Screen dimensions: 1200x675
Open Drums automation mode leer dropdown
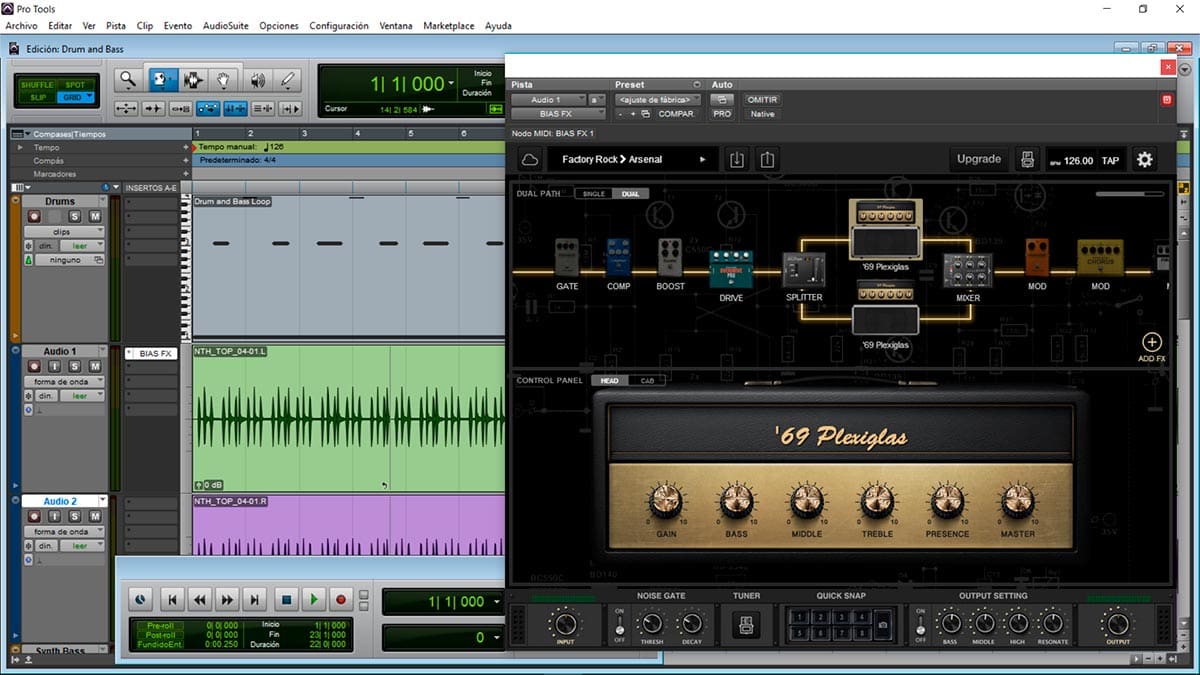click(x=81, y=245)
